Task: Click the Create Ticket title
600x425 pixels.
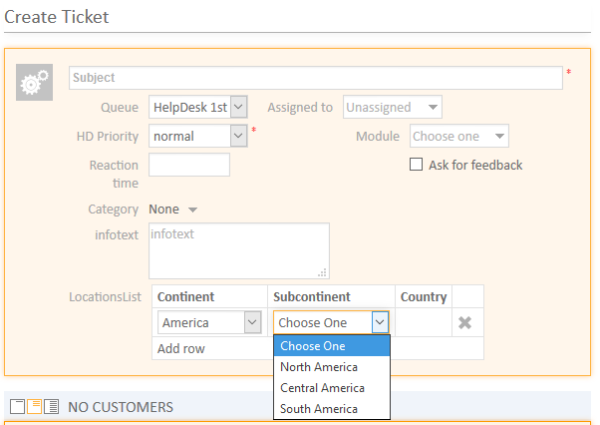Action: point(57,17)
